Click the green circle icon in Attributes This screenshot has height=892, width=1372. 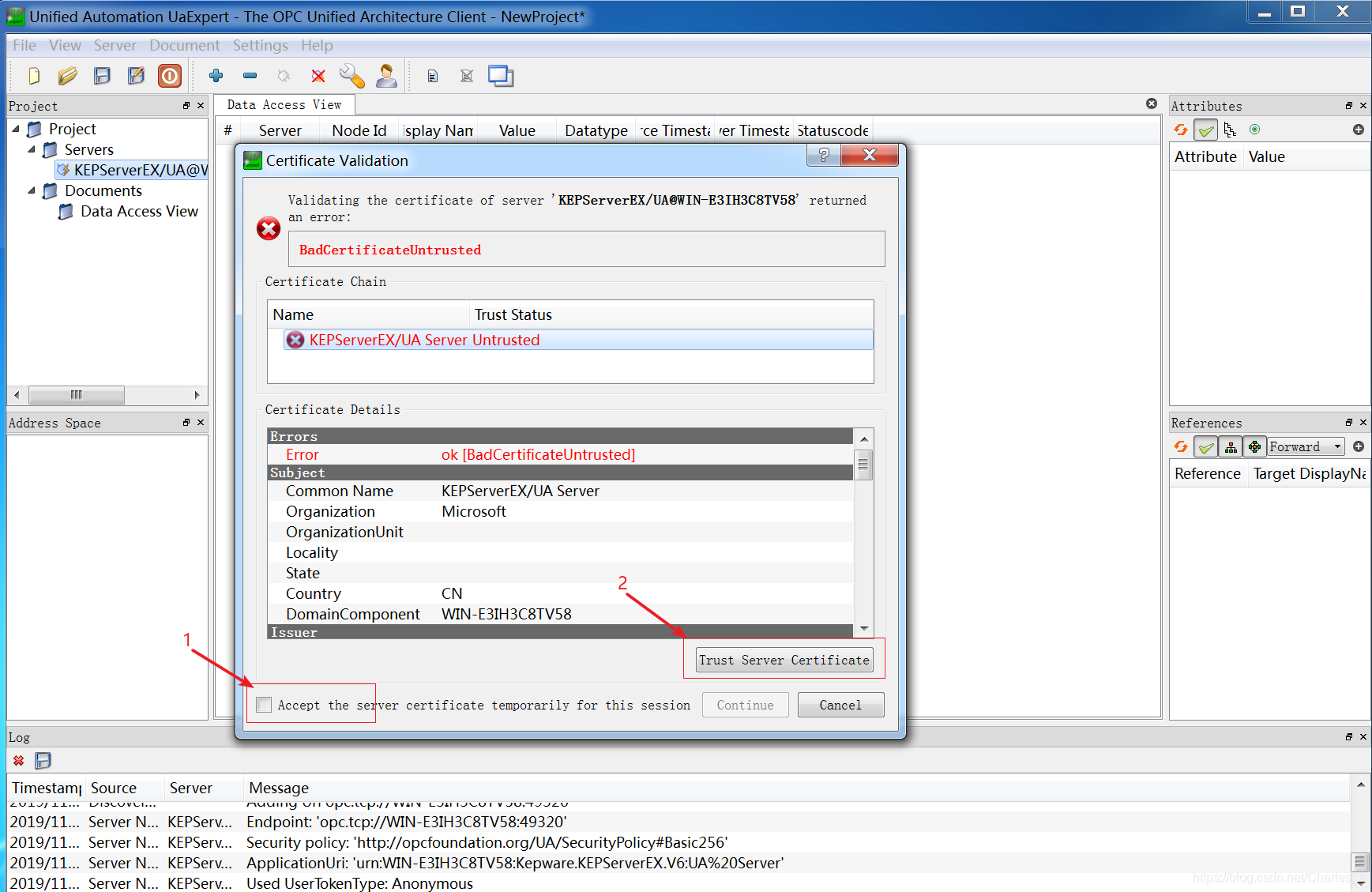click(x=1254, y=130)
